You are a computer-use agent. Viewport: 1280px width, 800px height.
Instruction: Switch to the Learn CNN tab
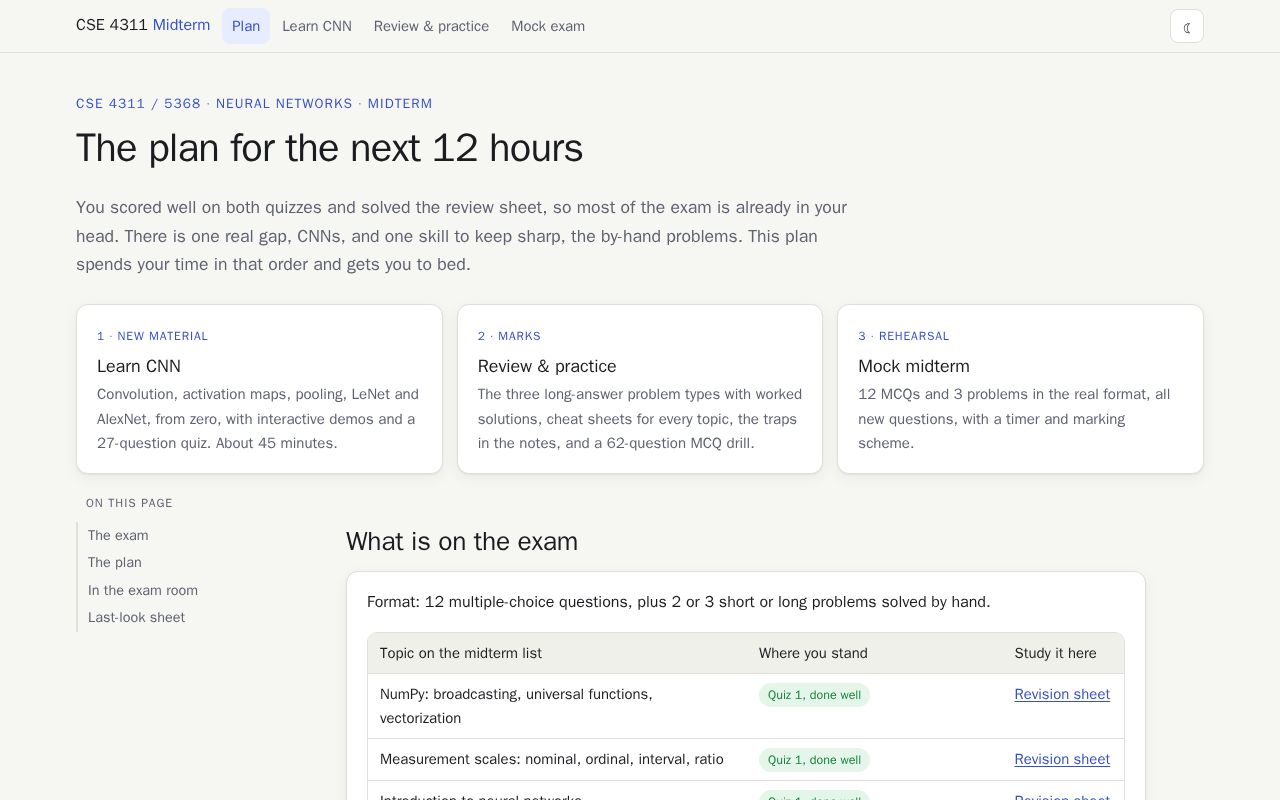point(317,26)
